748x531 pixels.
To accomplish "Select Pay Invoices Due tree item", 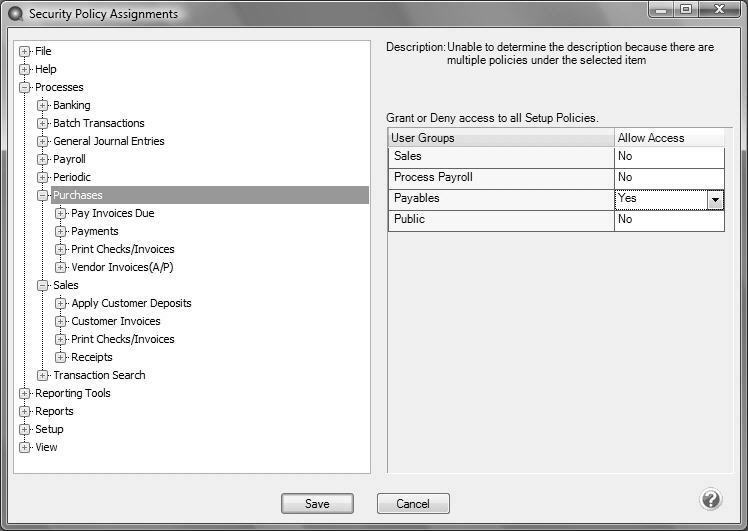I will 112,214.
